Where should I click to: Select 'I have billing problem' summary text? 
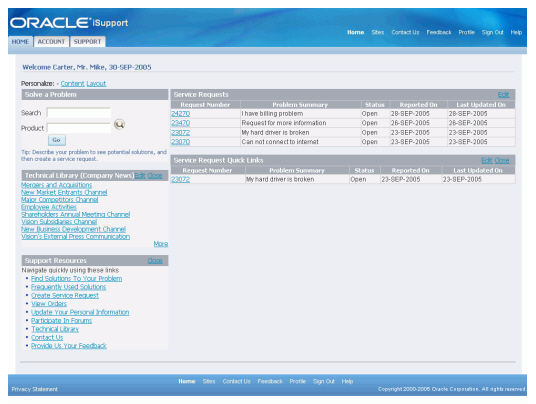coord(272,114)
